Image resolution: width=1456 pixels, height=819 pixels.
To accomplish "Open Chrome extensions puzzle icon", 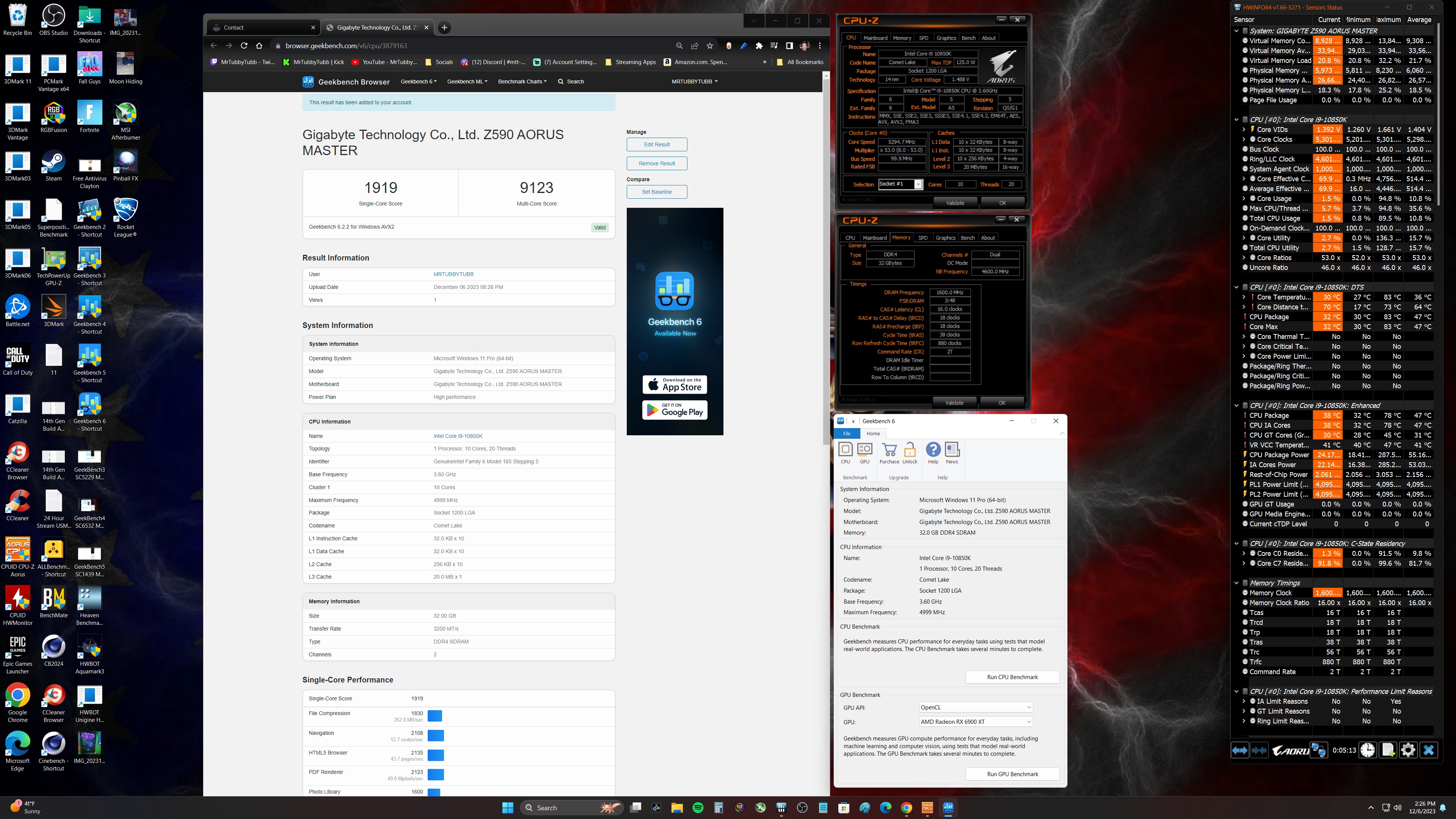I will tap(759, 46).
